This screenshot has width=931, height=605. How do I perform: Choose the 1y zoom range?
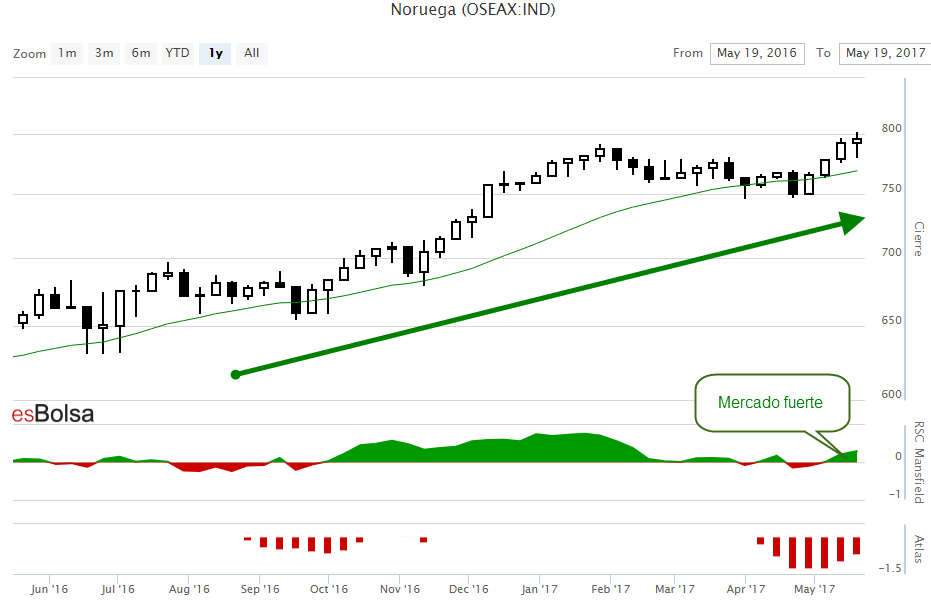tap(215, 53)
